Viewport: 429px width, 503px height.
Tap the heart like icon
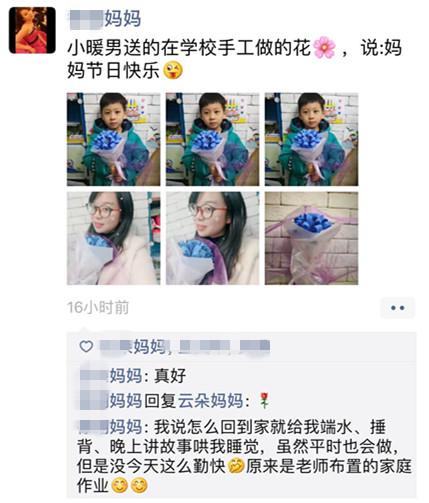pos(86,347)
